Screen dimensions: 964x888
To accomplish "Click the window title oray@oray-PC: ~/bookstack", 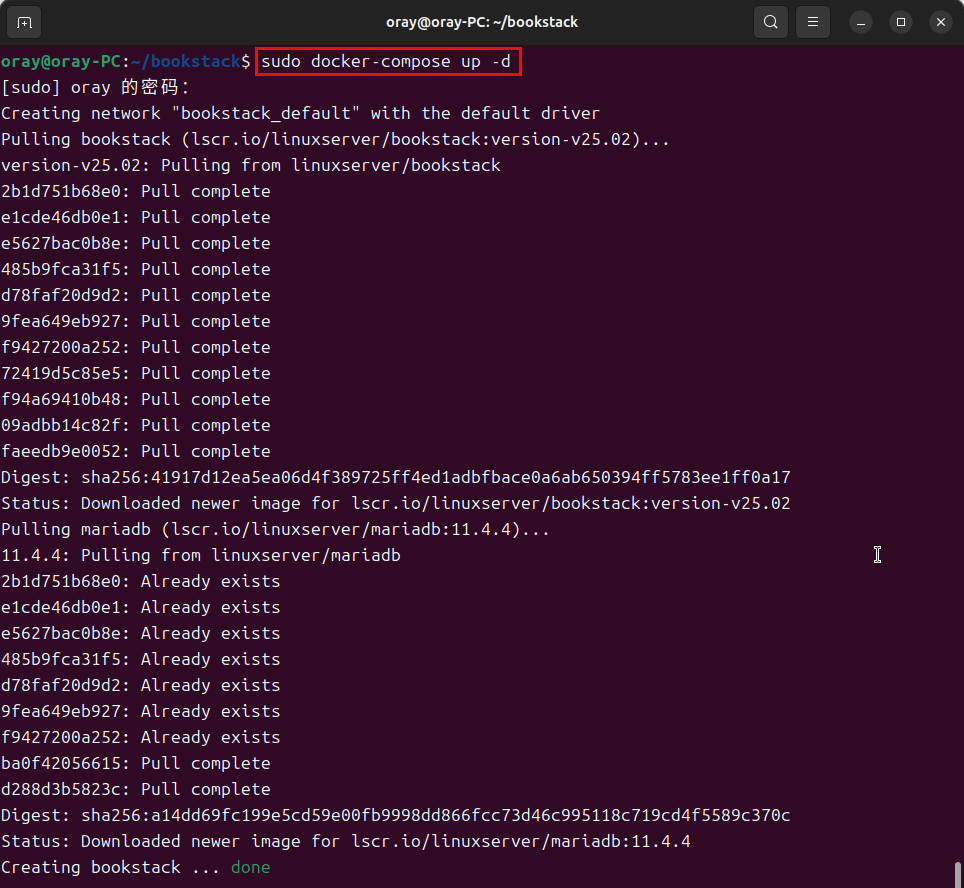I will [482, 21].
